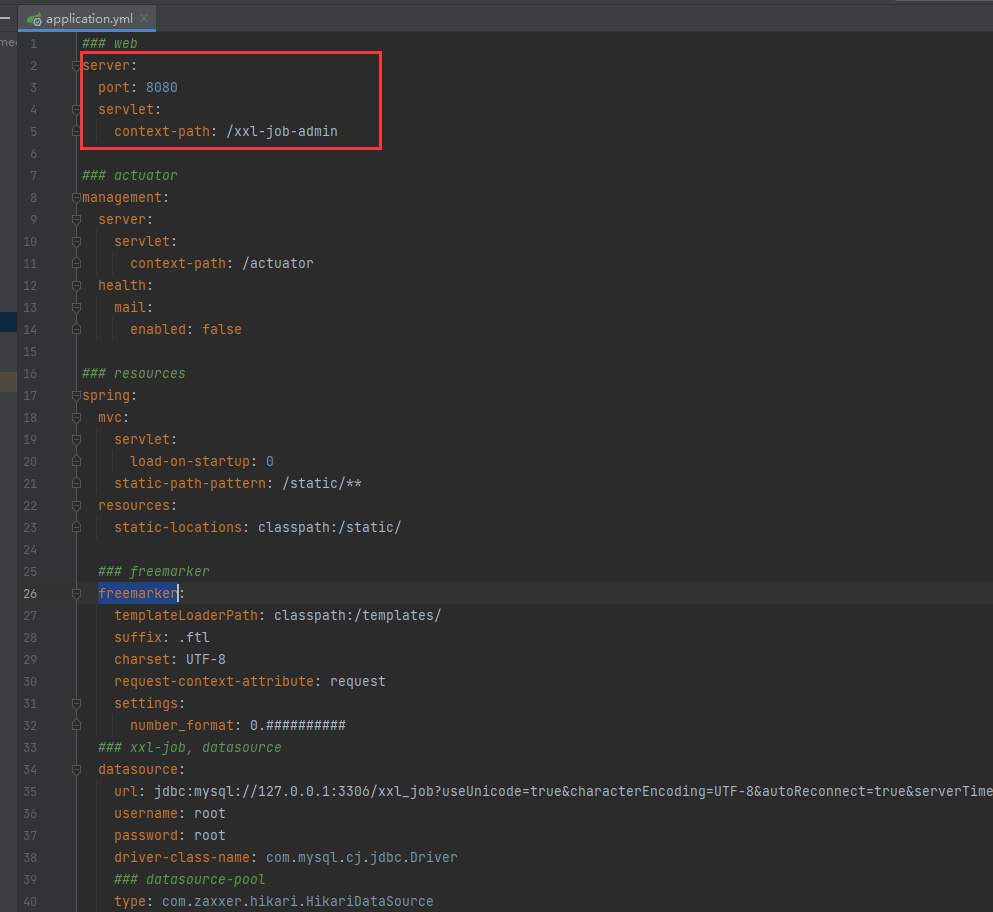Fold the spring section on line 17
993x912 pixels.
click(76, 395)
